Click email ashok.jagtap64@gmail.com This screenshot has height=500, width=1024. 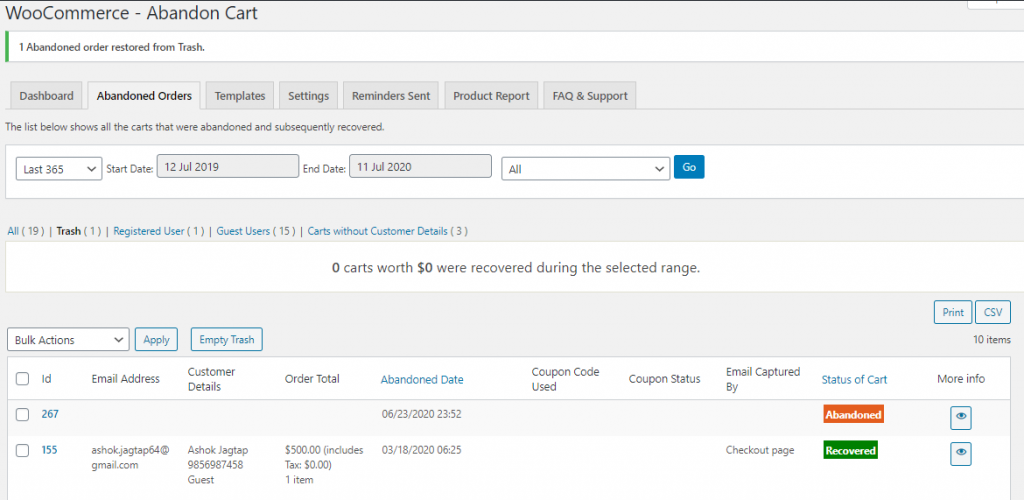[131, 458]
